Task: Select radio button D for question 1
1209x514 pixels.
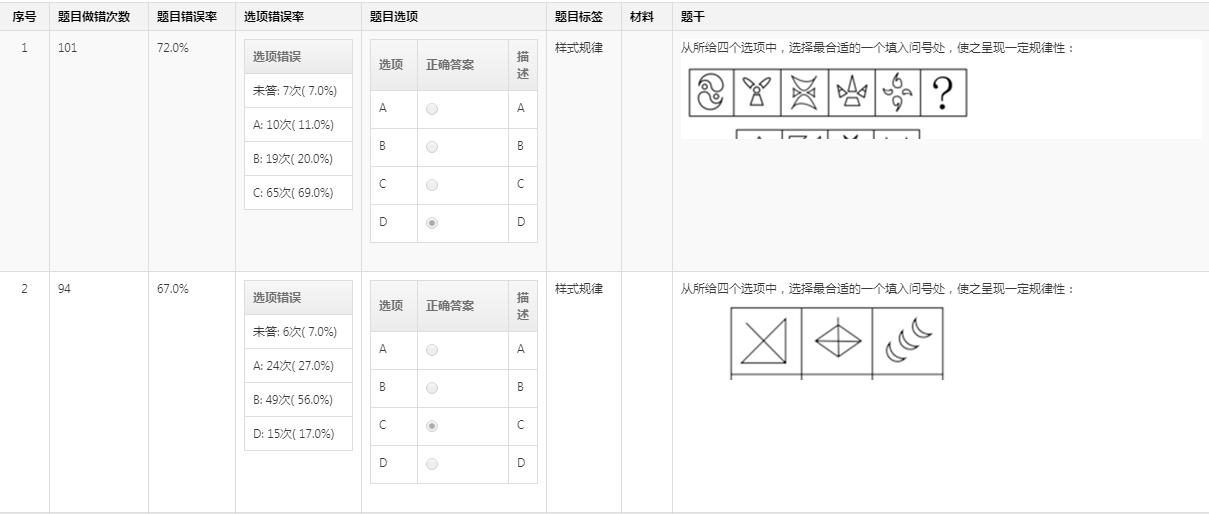Action: pos(432,223)
